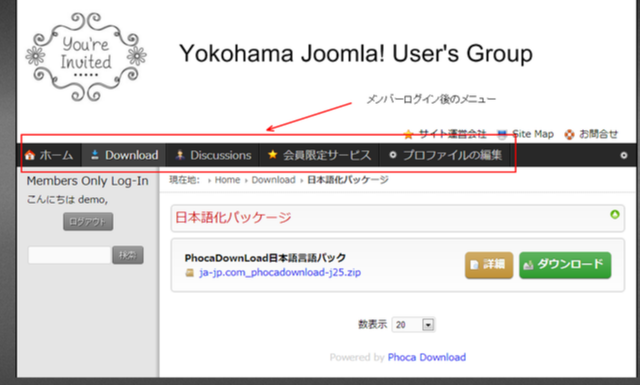Open the Phoca Download link
640x385 pixels.
pos(427,357)
